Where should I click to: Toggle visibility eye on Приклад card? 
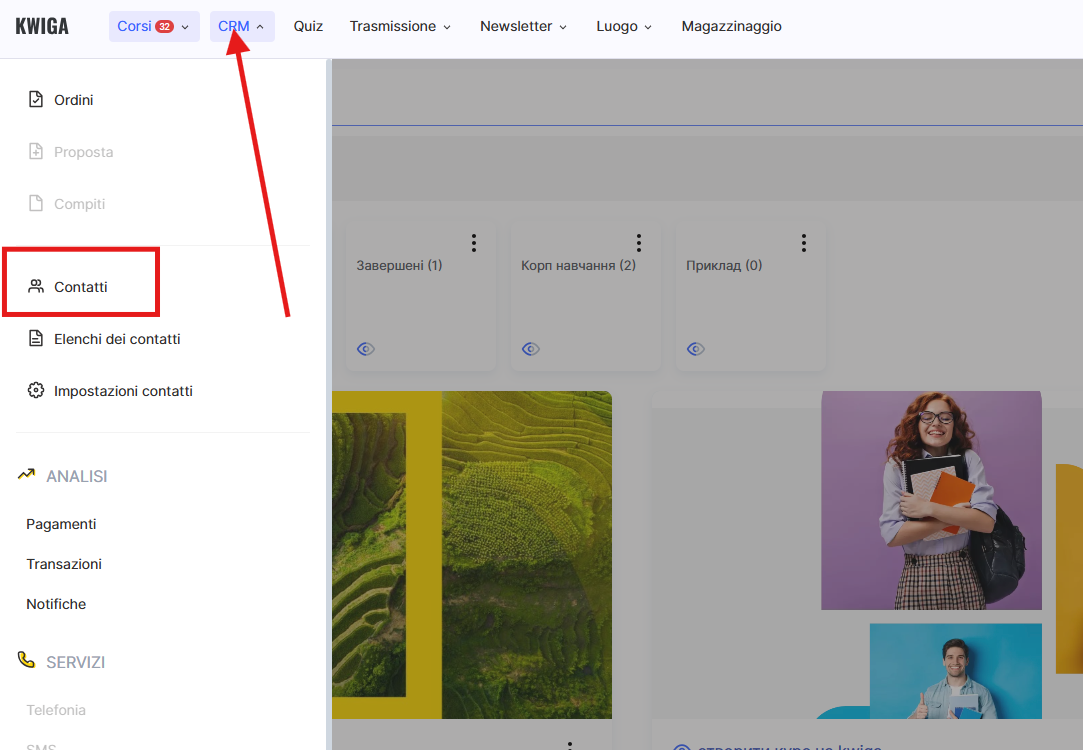(x=696, y=349)
